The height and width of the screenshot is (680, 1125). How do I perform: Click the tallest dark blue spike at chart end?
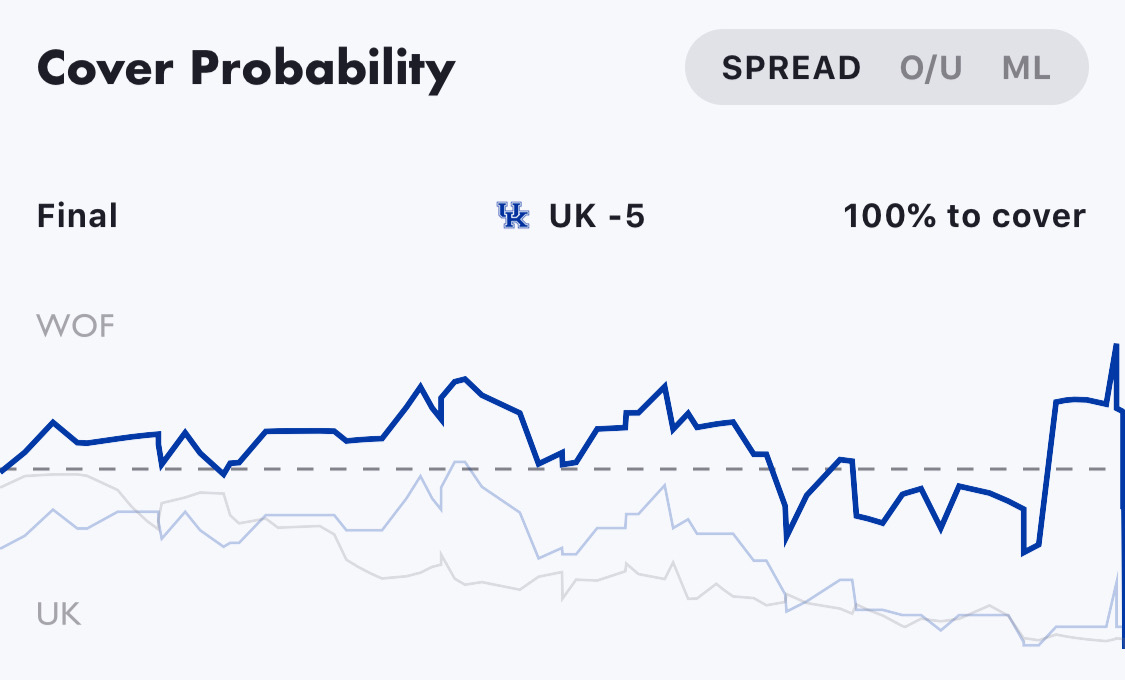click(x=1116, y=346)
